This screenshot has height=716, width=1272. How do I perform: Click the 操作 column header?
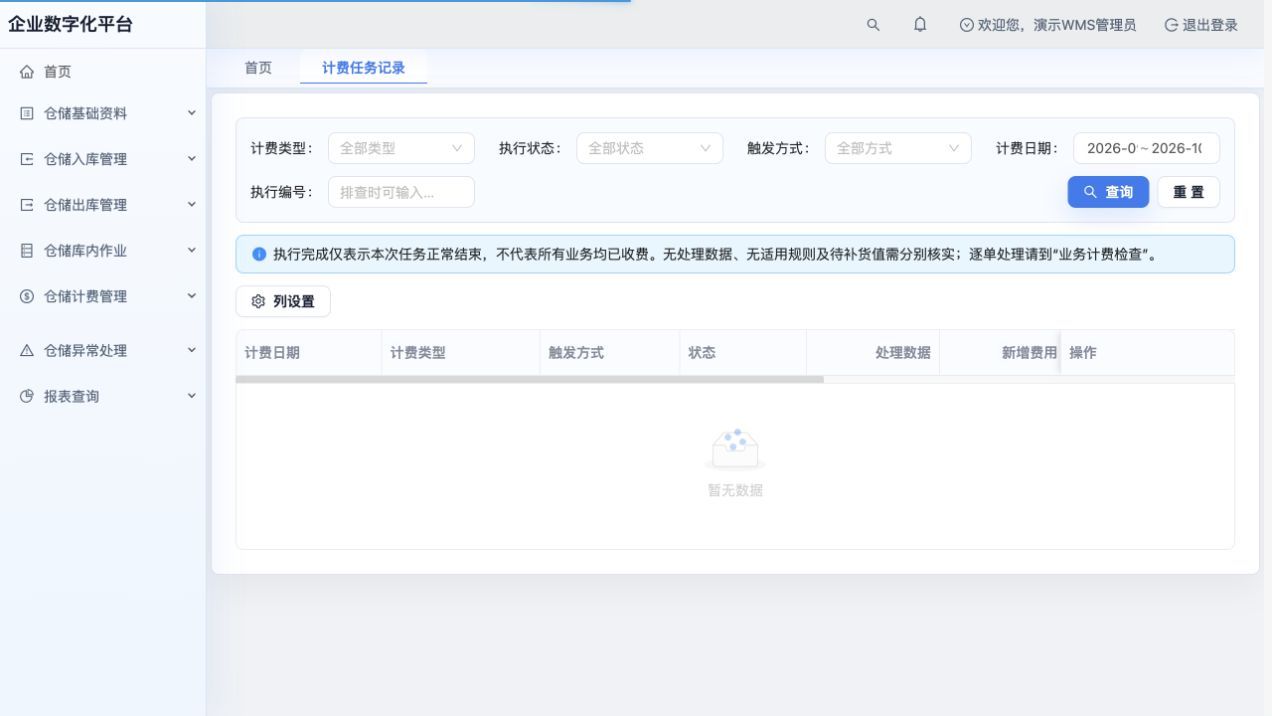1147,353
